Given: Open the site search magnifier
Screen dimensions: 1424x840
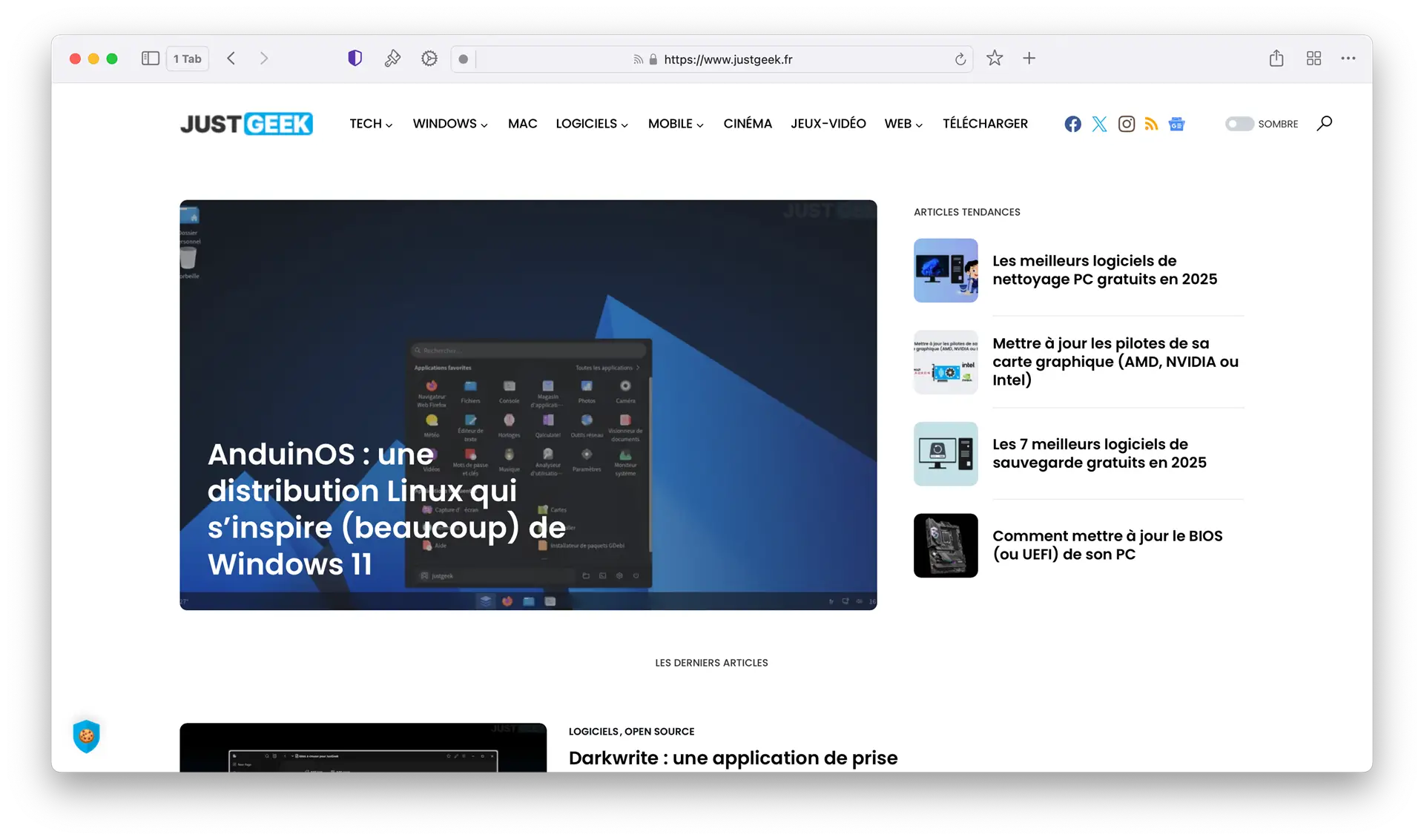Looking at the screenshot, I should (x=1325, y=123).
